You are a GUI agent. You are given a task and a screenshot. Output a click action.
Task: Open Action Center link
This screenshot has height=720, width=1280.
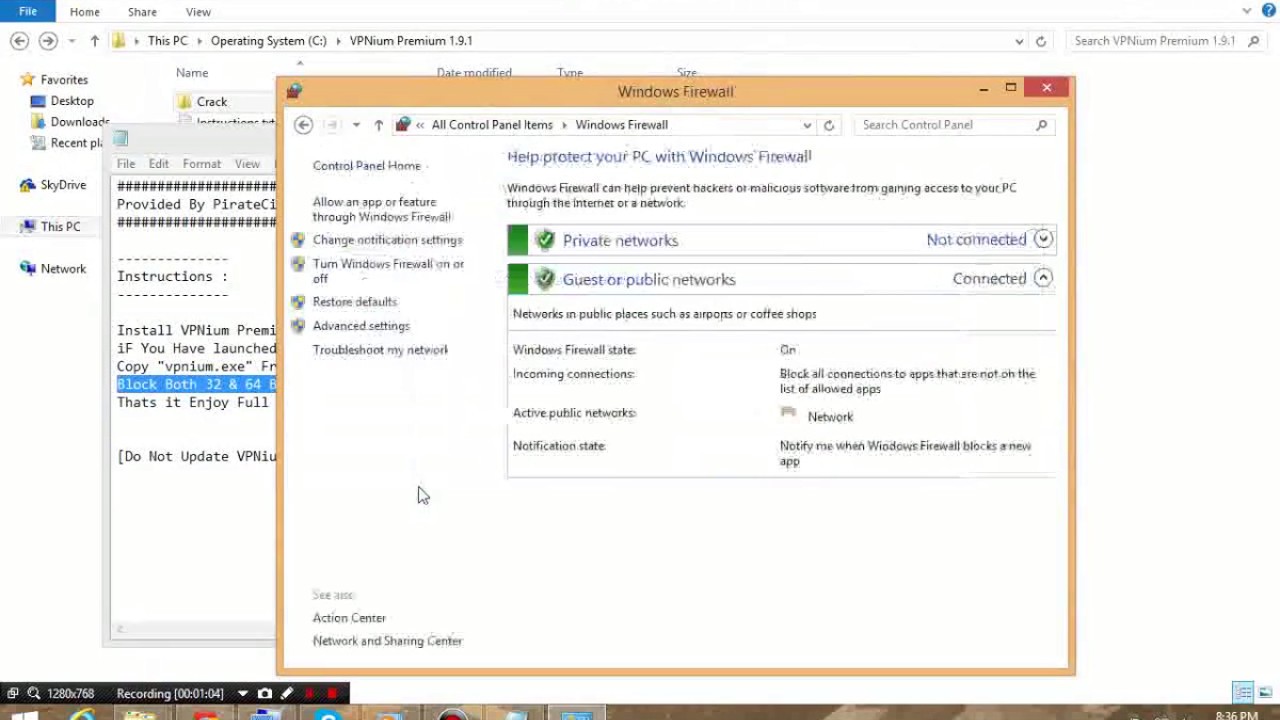[x=349, y=618]
